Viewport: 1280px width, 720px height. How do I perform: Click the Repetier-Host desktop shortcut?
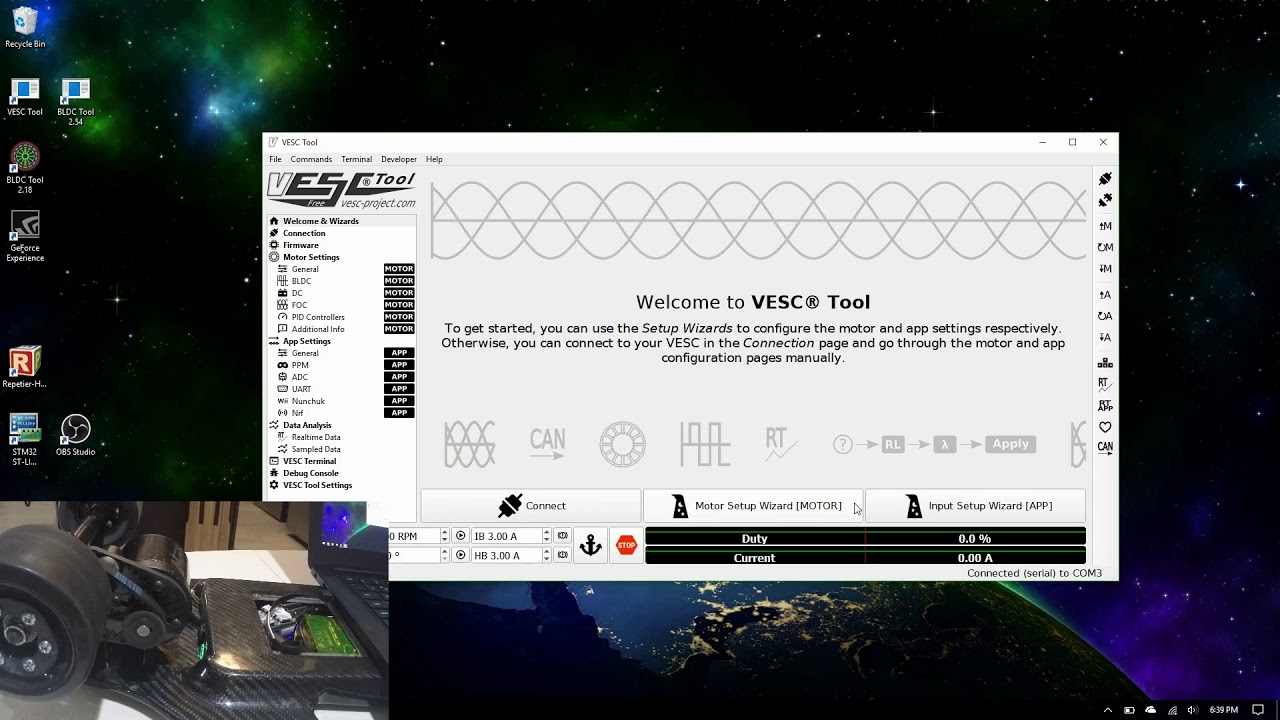click(x=25, y=367)
